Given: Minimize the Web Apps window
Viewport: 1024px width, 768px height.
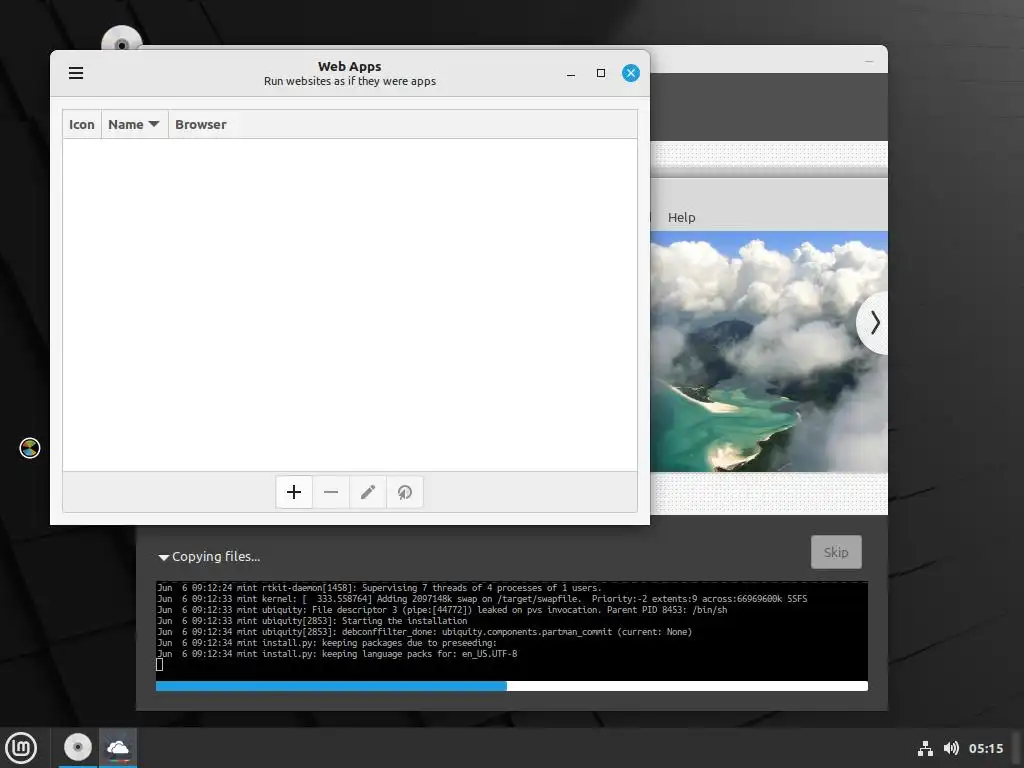Looking at the screenshot, I should pos(571,73).
